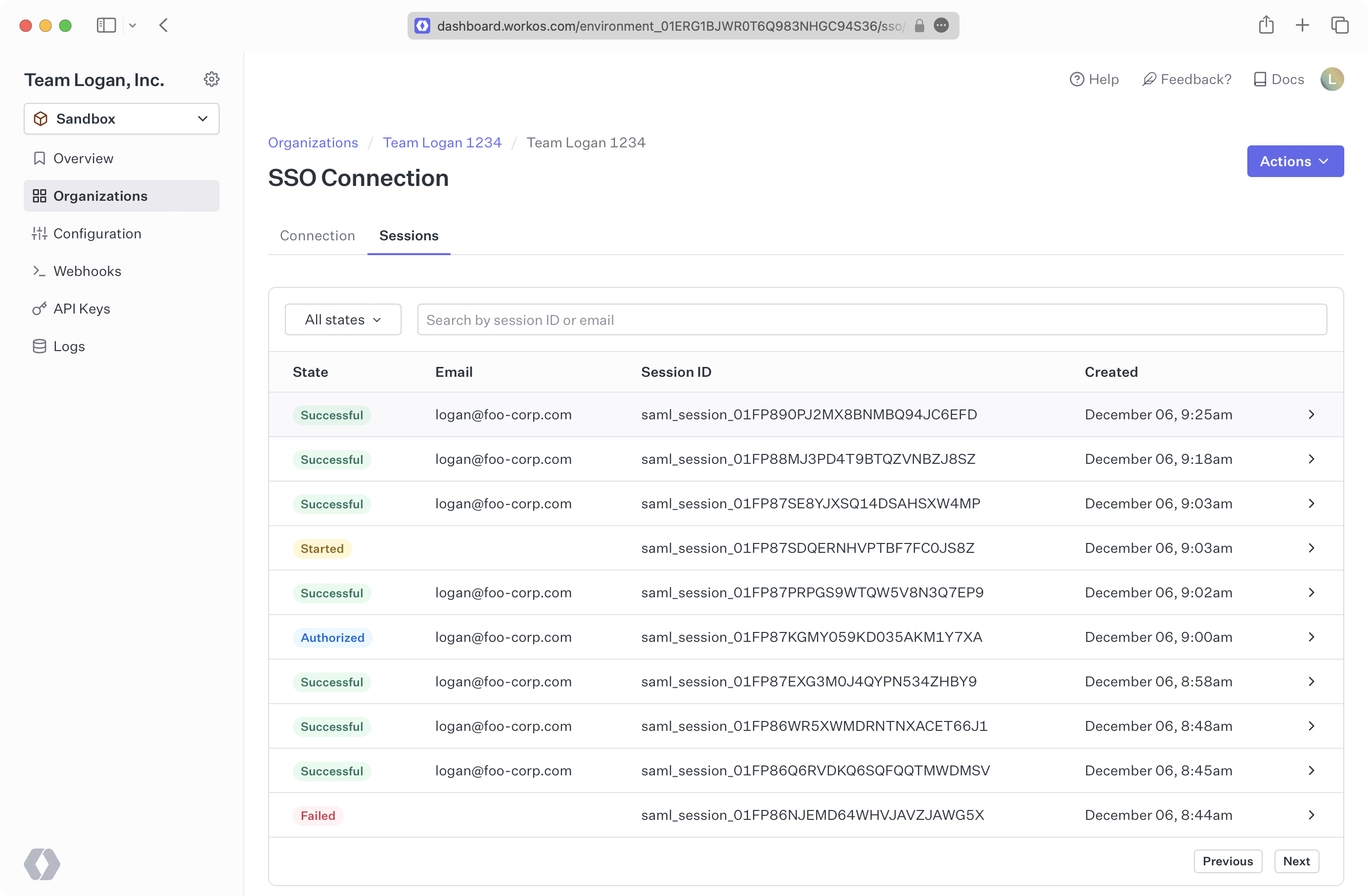
Task: Open the Actions dropdown
Action: [1295, 161]
